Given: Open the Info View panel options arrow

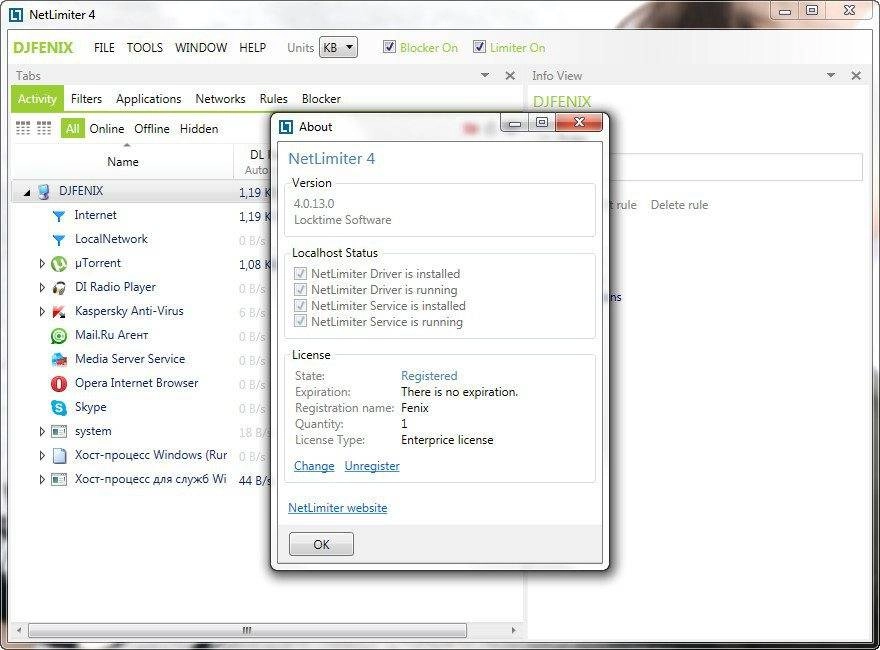Looking at the screenshot, I should pos(831,75).
